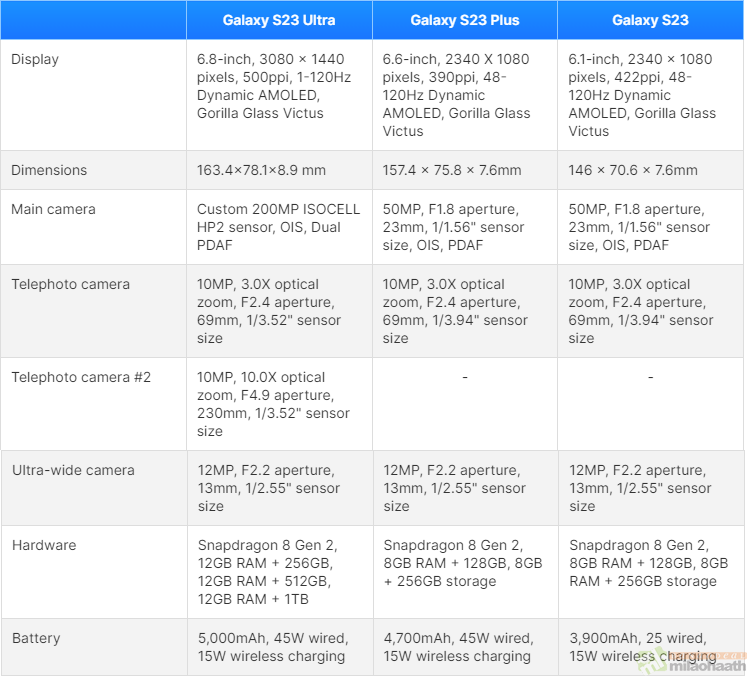The image size is (747, 676).
Task: Select the 5,000mAh battery cell
Action: [x=272, y=647]
